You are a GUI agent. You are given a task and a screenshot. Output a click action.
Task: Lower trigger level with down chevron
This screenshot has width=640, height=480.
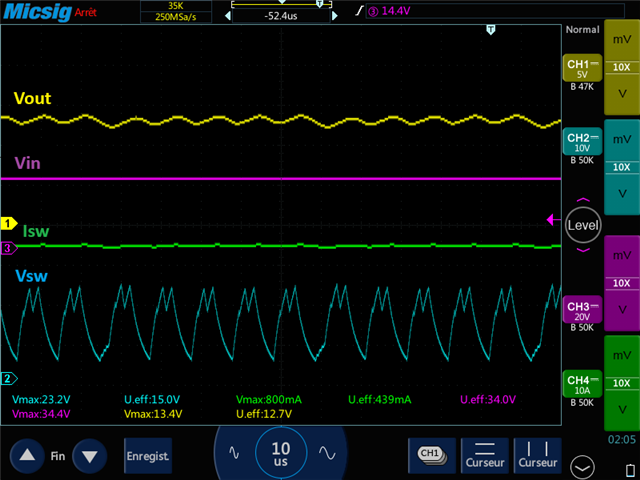(583, 250)
